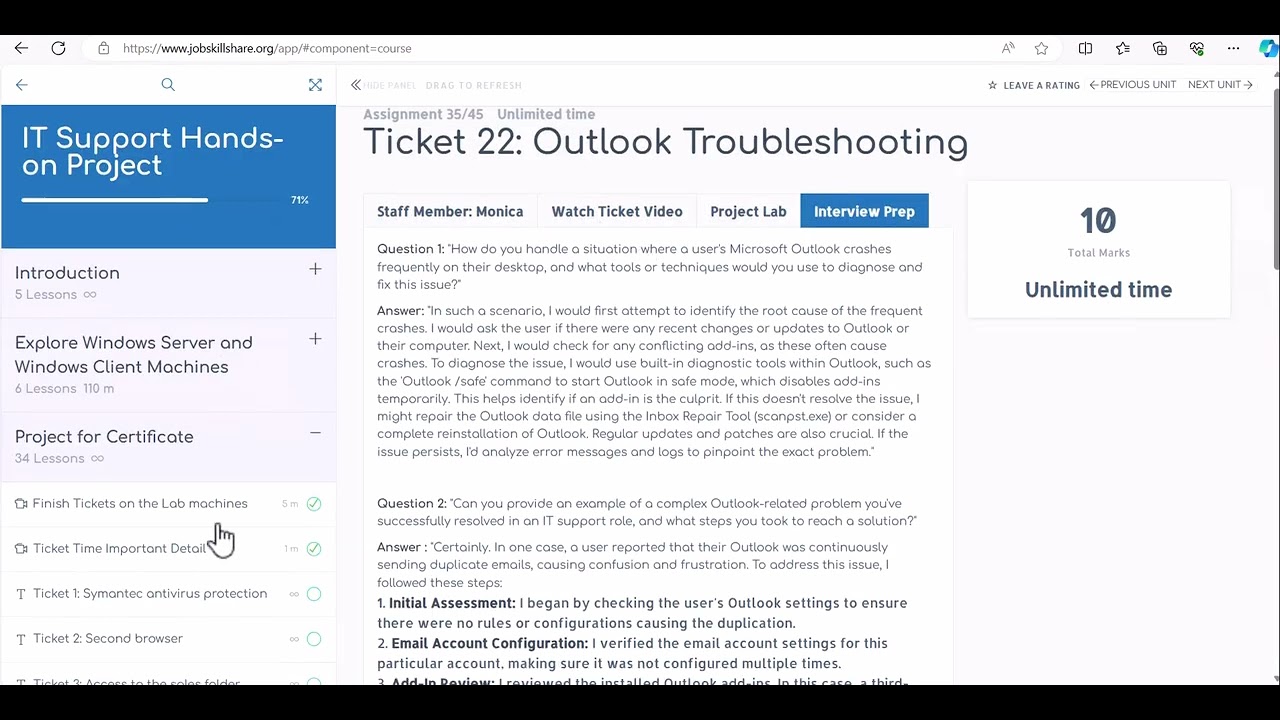Click the Introduction section title
Viewport: 1280px width, 720px height.
tap(67, 273)
